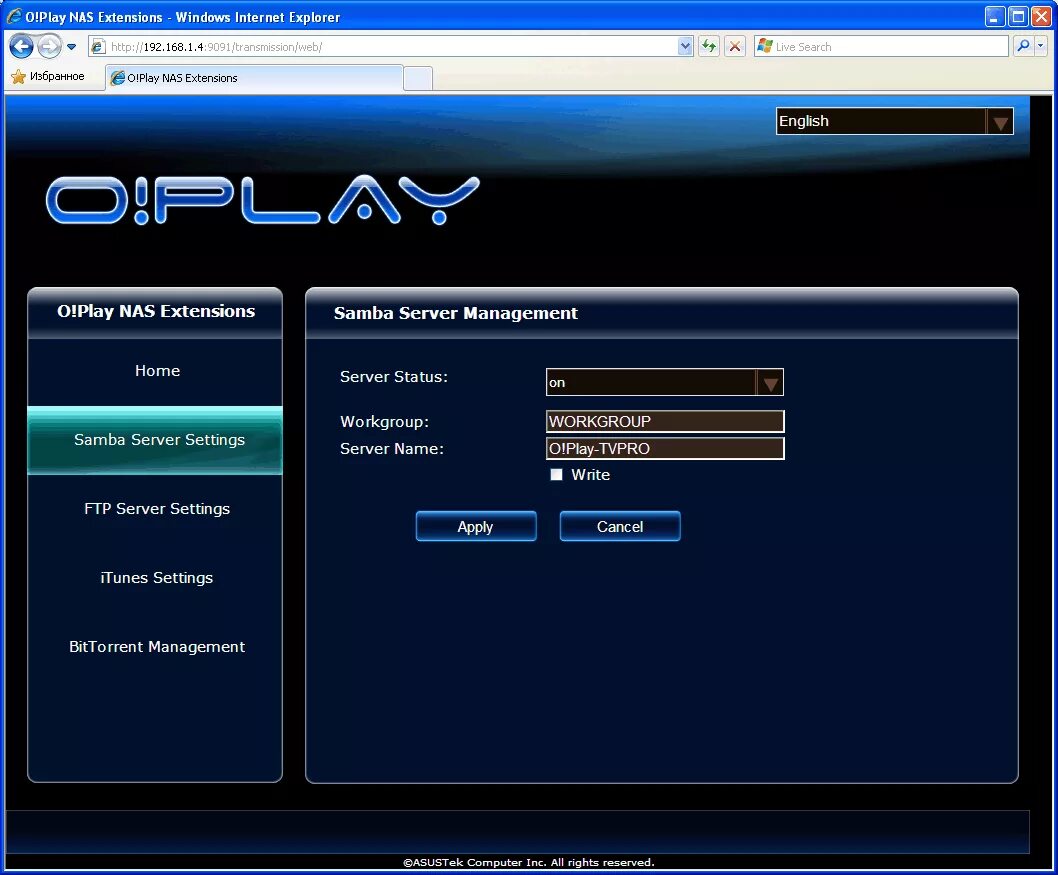Refresh the page with the green arrows icon
1058x875 pixels.
[x=708, y=47]
